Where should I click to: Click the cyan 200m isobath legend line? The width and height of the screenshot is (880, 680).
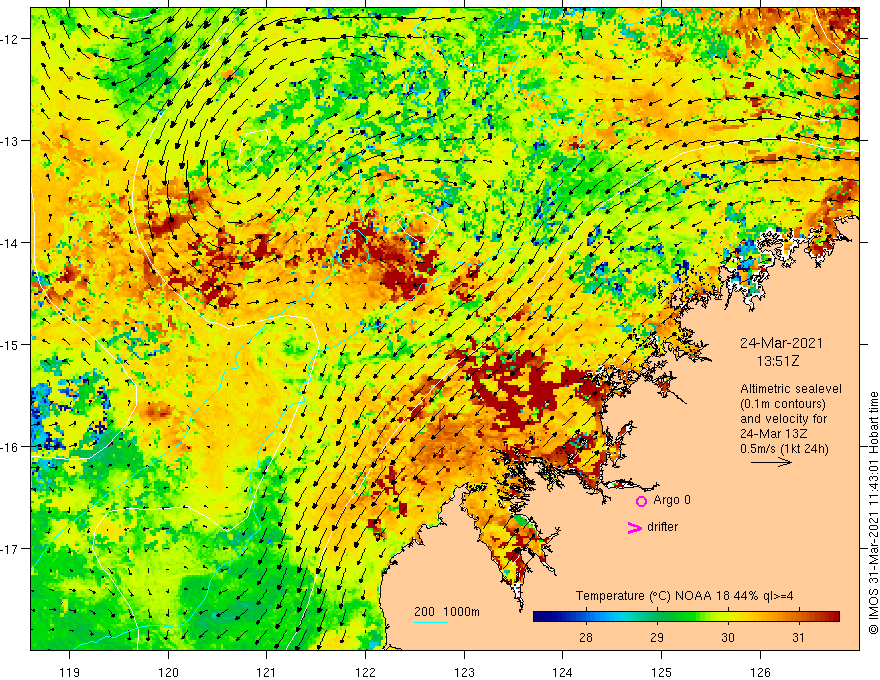(431, 622)
